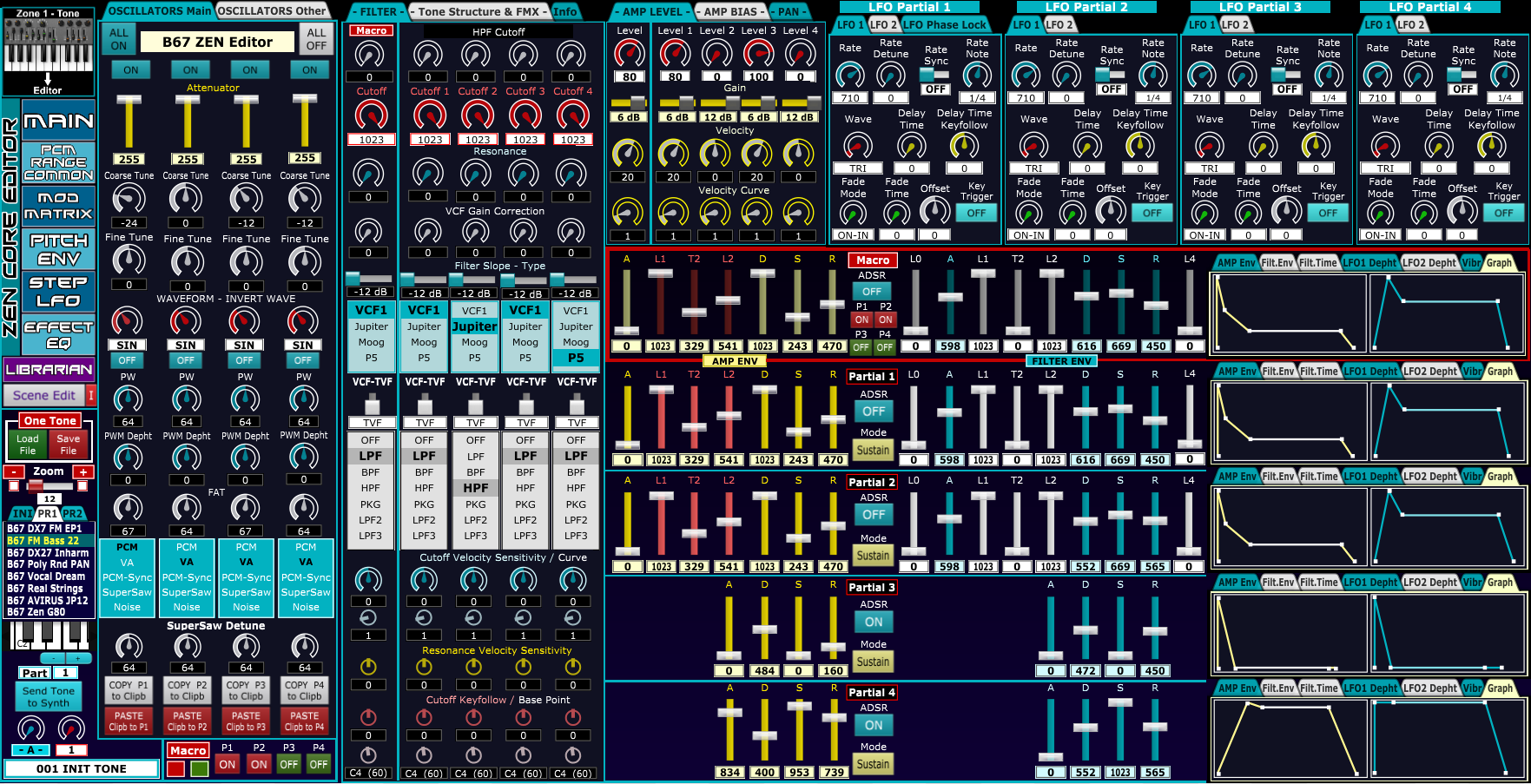Image resolution: width=1531 pixels, height=784 pixels.
Task: Click the Load File button
Action: [28, 445]
